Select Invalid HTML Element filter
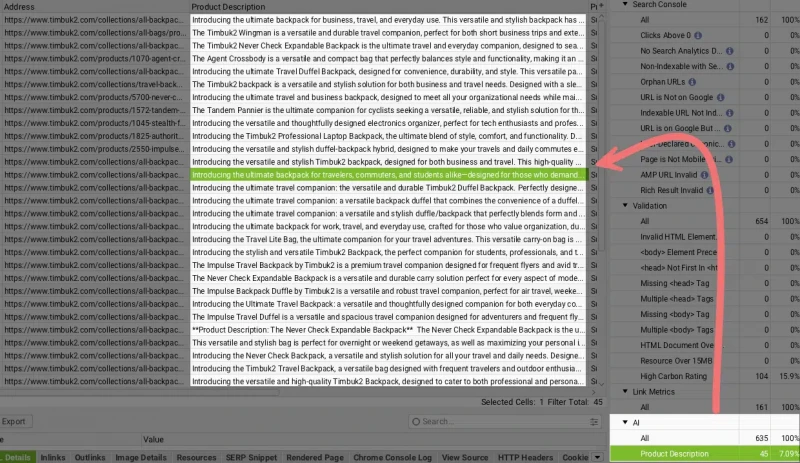Image resolution: width=800 pixels, height=463 pixels. (705, 236)
